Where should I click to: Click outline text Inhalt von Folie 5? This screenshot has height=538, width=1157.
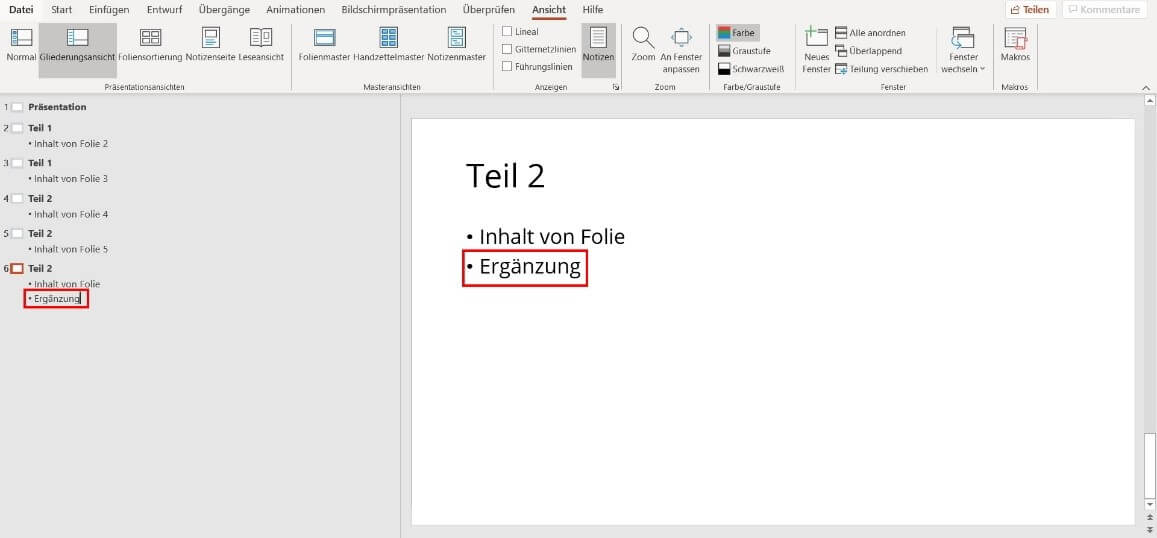(x=71, y=249)
